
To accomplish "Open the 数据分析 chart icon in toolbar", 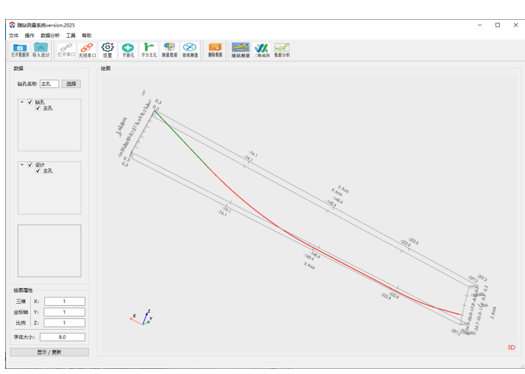I will coord(282,50).
